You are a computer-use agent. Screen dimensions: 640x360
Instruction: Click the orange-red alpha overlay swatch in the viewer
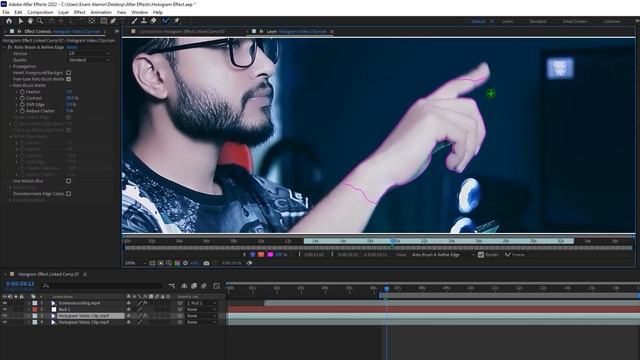(x=261, y=255)
